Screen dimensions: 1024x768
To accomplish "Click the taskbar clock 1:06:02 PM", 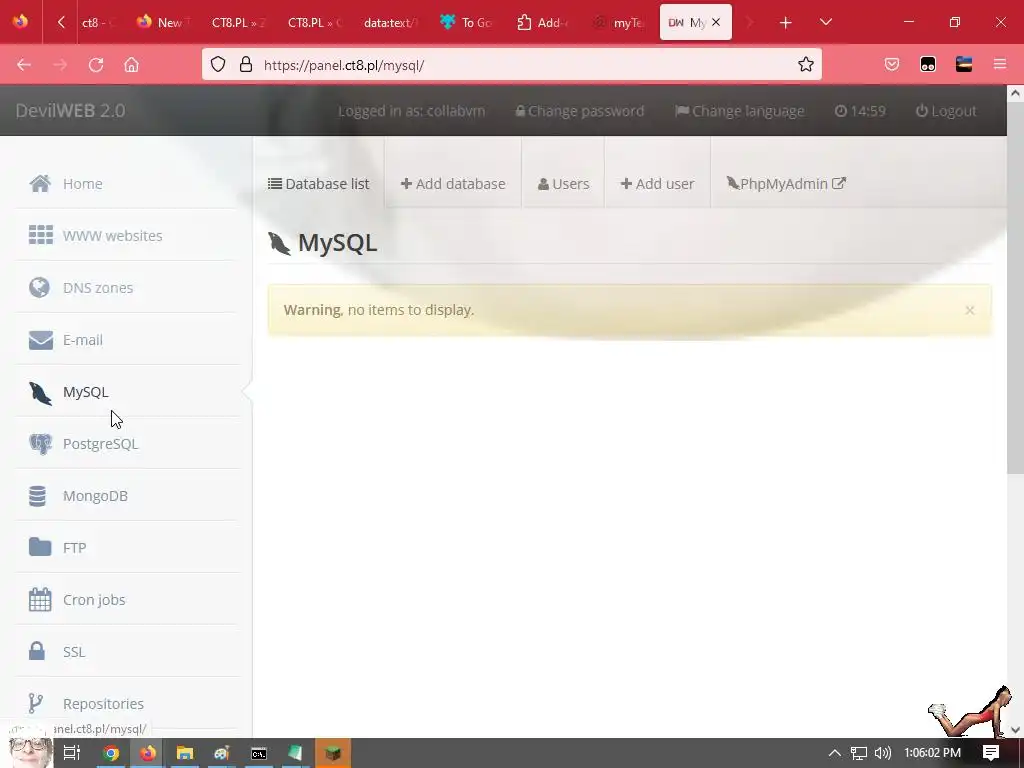I will 933,753.
